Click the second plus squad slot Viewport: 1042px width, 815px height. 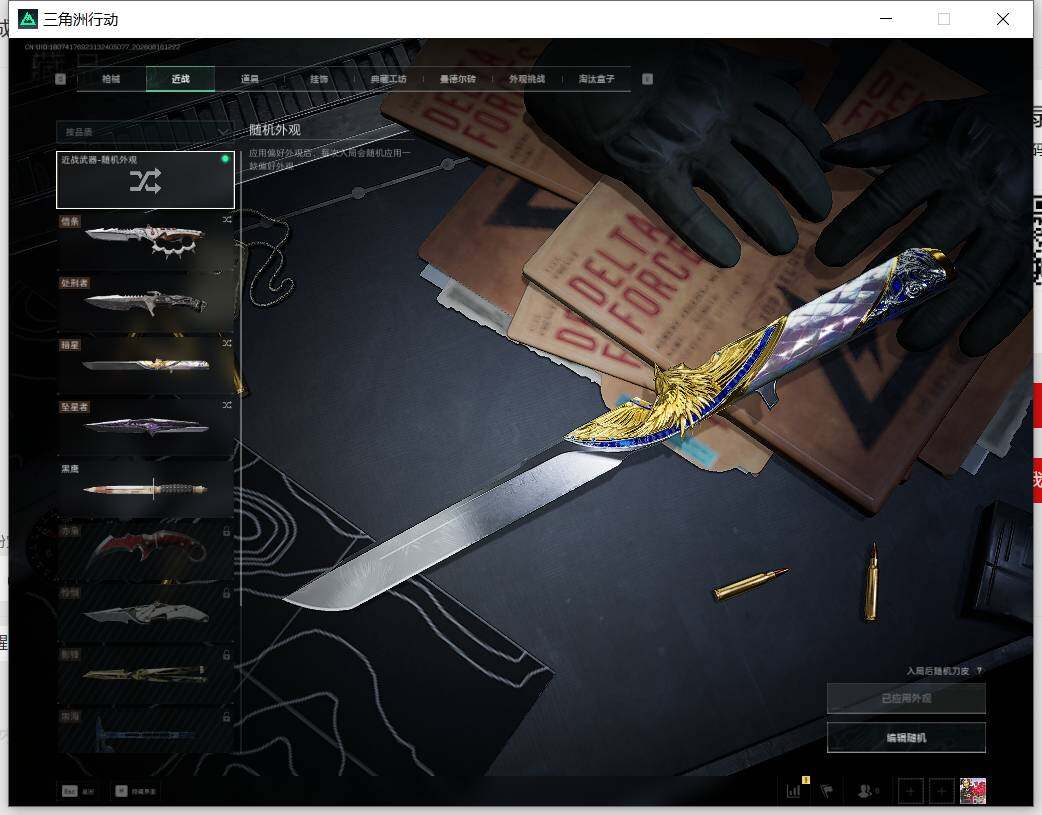(x=941, y=791)
